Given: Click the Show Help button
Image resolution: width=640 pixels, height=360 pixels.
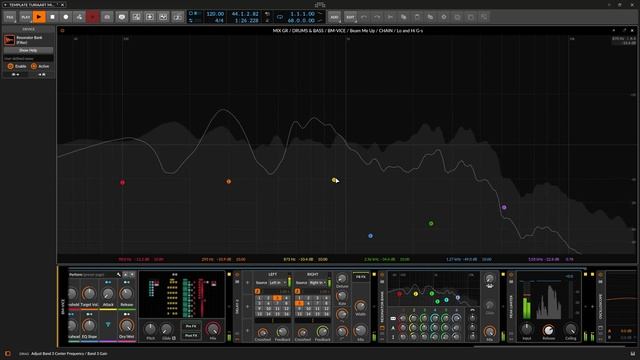Looking at the screenshot, I should point(28,50).
